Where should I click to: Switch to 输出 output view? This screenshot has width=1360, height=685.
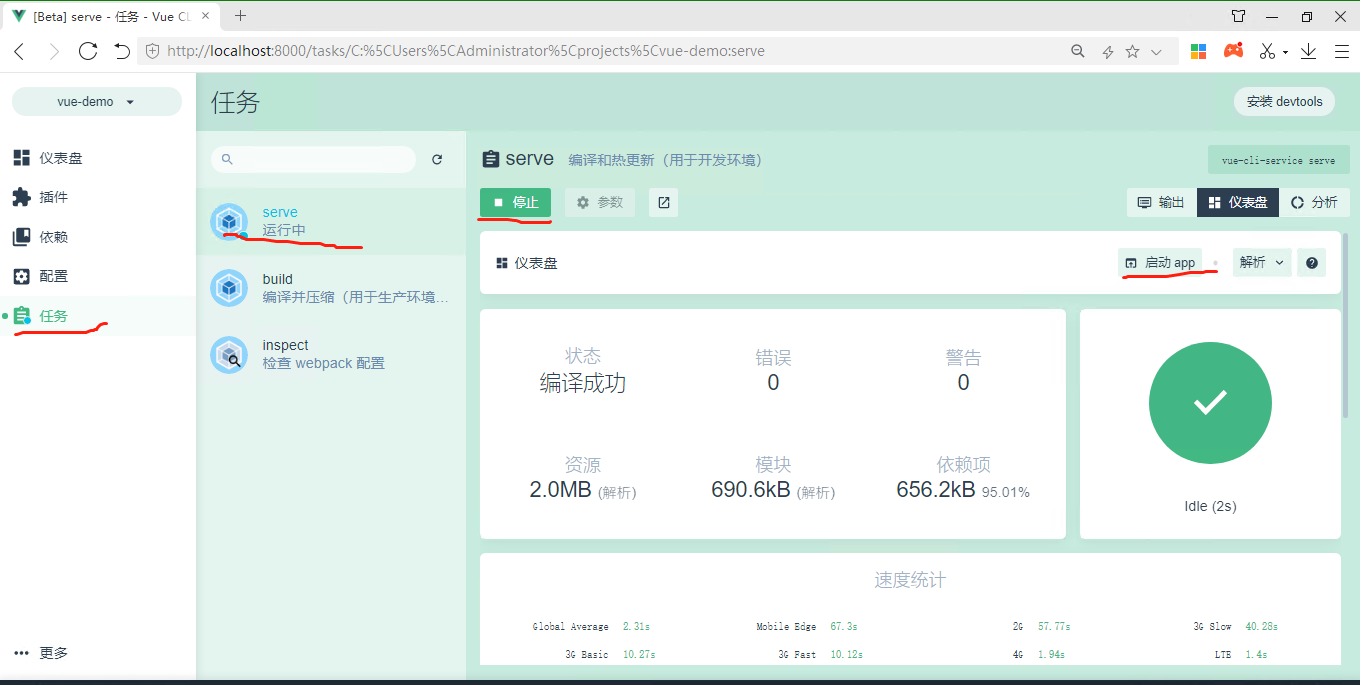(1161, 202)
